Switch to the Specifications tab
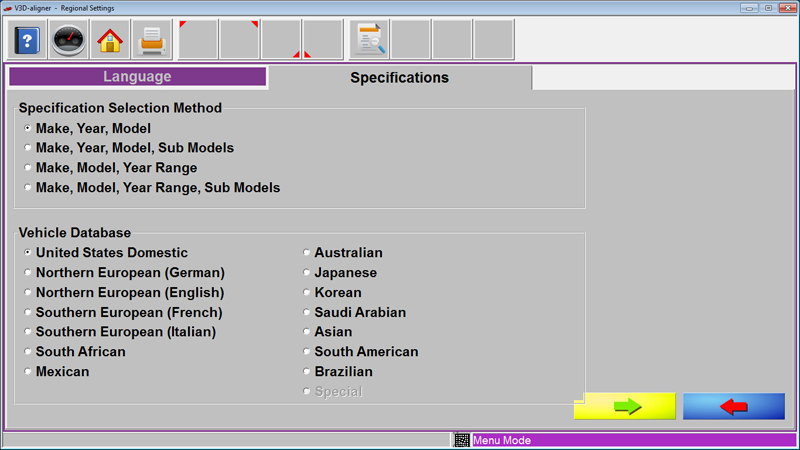800x450 pixels. pyautogui.click(x=399, y=78)
